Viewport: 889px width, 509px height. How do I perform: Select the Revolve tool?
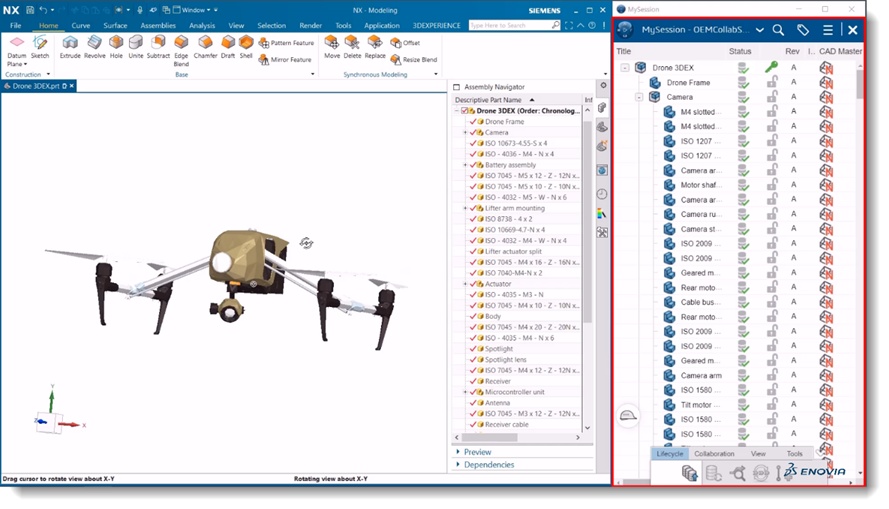(95, 47)
